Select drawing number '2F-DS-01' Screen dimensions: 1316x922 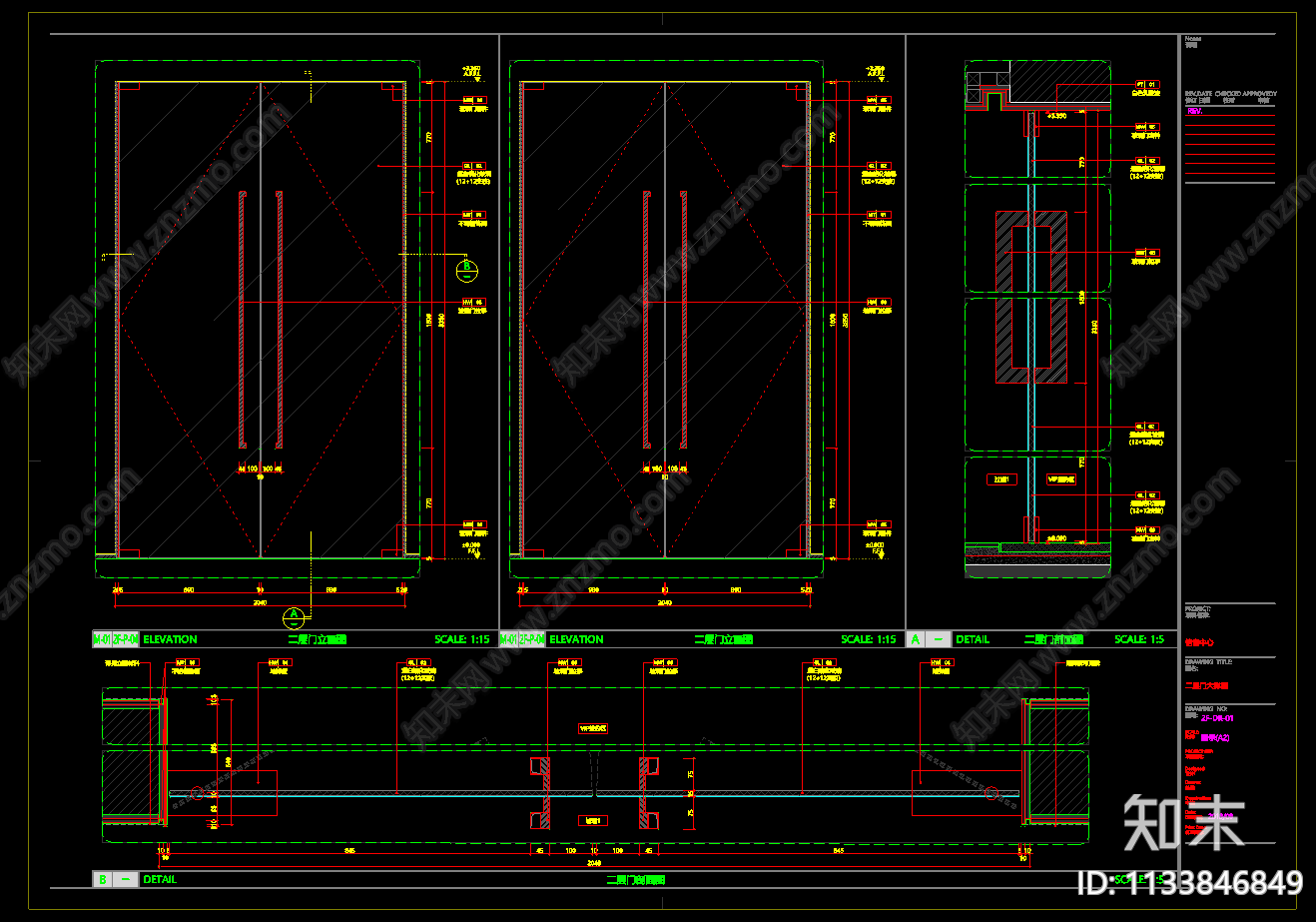point(1217,718)
